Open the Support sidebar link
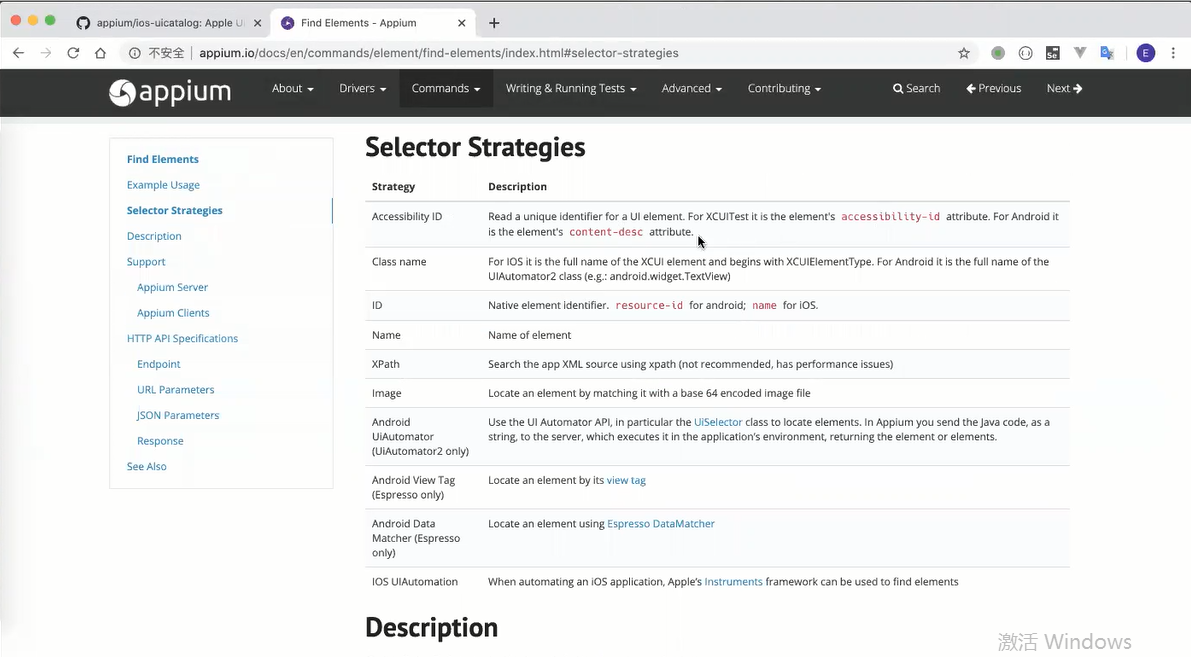 coord(146,262)
